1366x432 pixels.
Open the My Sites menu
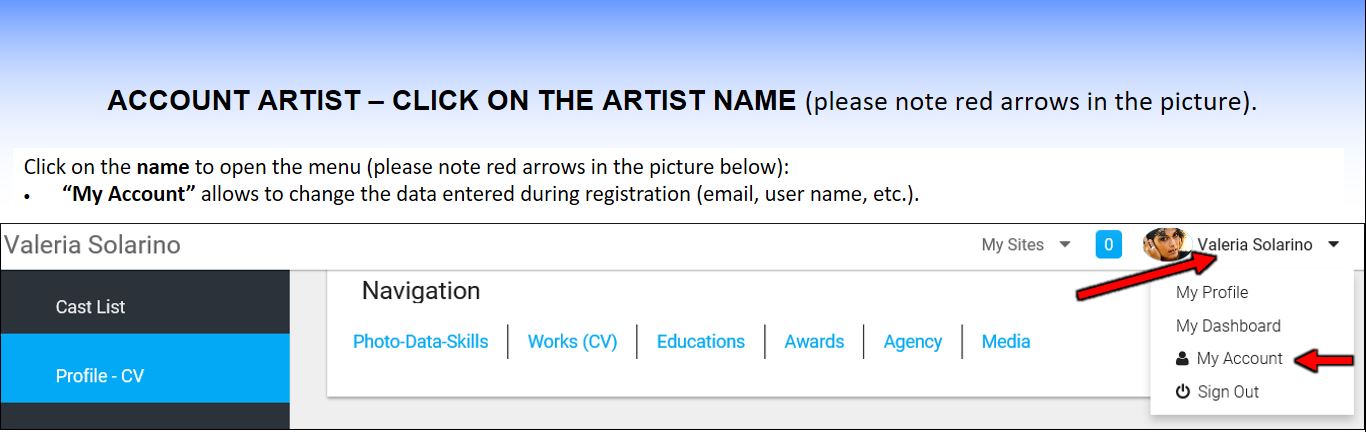pyautogui.click(x=1012, y=245)
